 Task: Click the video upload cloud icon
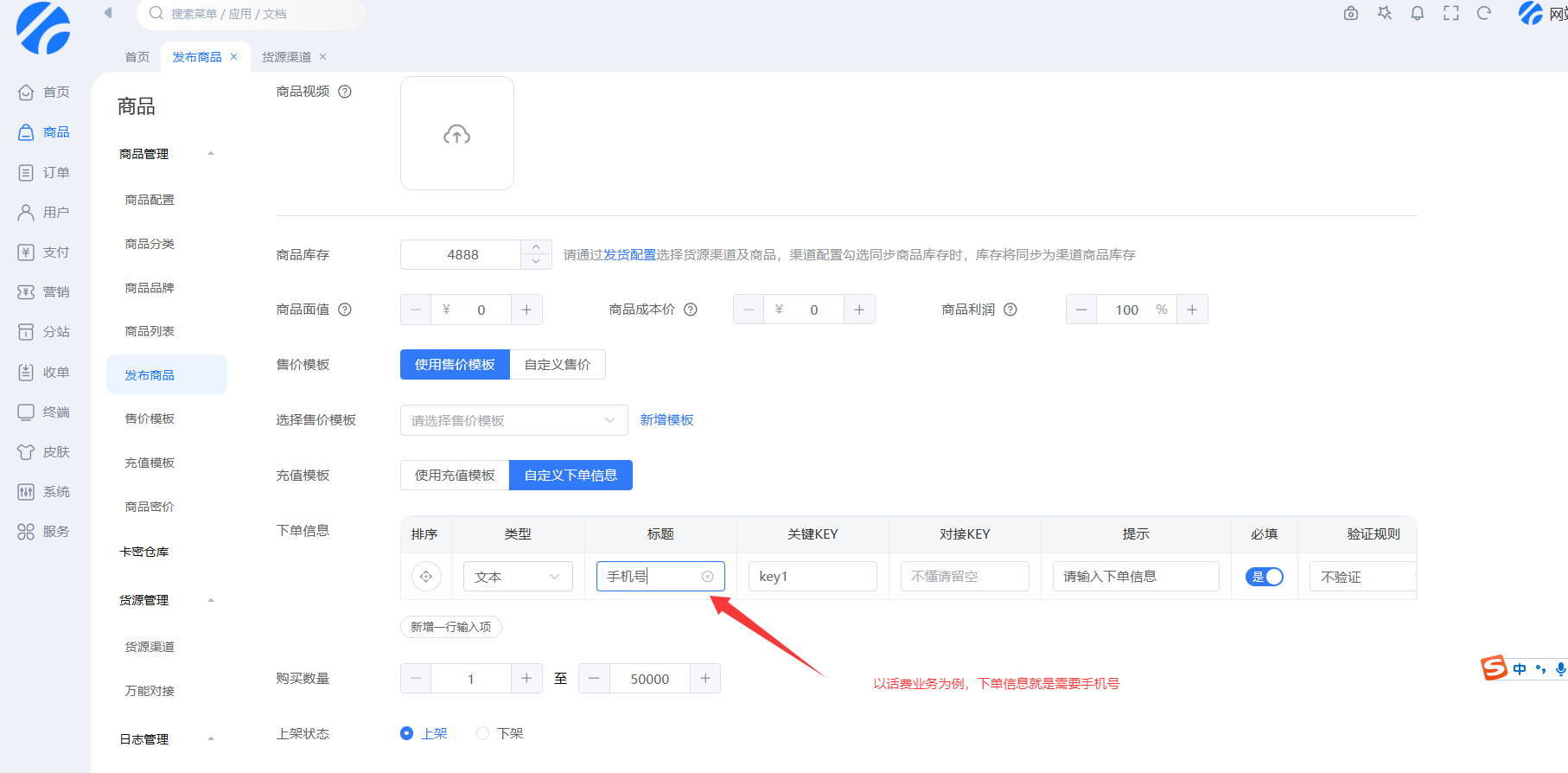click(x=456, y=134)
